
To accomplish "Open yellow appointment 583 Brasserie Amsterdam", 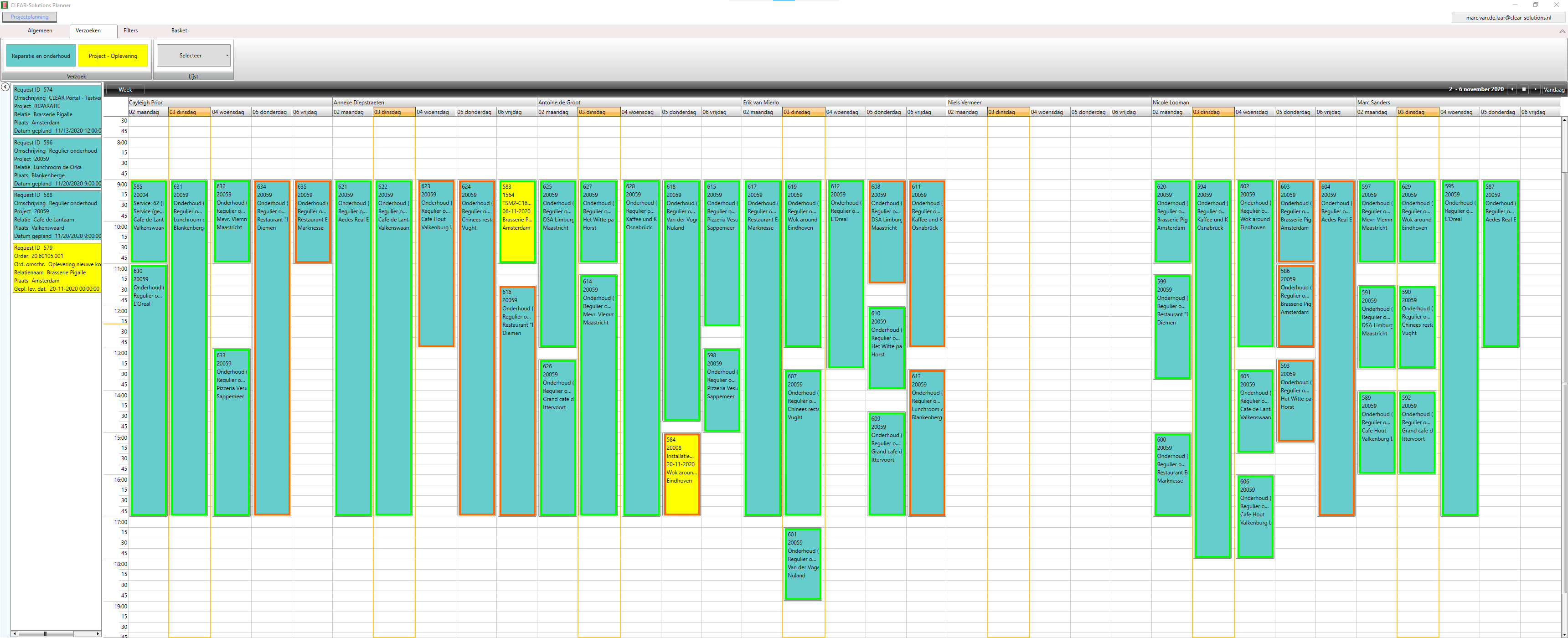I will point(517,221).
